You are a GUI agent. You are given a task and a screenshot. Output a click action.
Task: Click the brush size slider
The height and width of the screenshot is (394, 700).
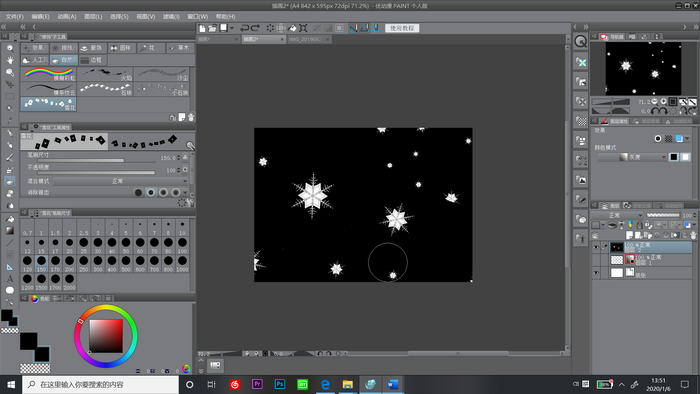97,160
